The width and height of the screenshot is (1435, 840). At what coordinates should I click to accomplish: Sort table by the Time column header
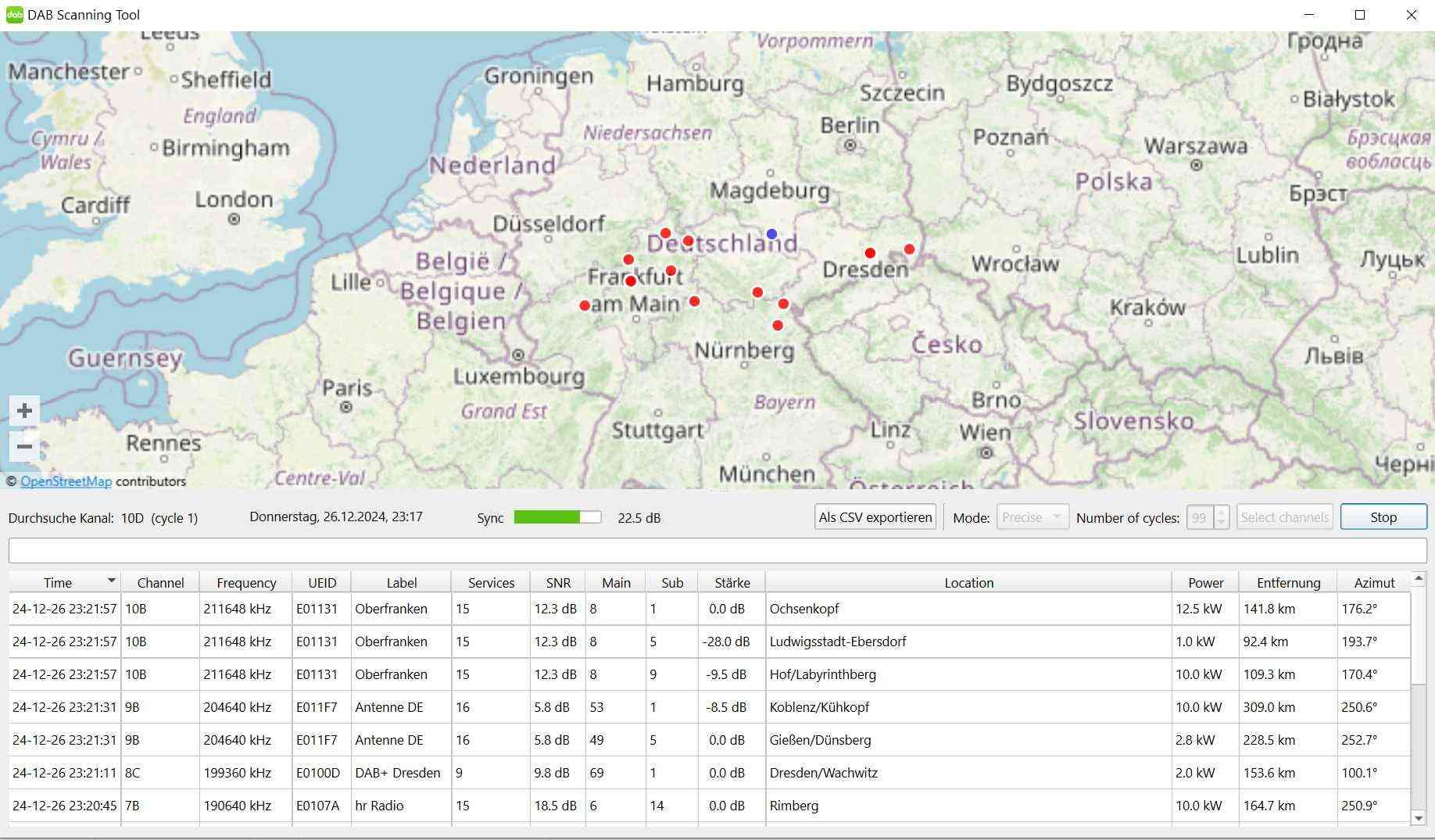58,583
